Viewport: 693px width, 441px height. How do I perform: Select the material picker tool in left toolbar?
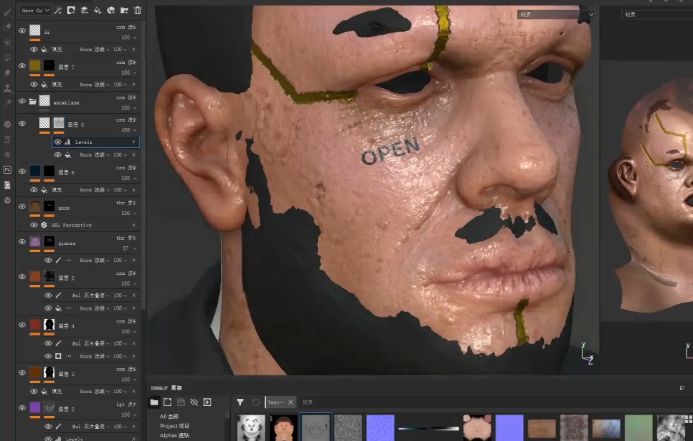(7, 103)
